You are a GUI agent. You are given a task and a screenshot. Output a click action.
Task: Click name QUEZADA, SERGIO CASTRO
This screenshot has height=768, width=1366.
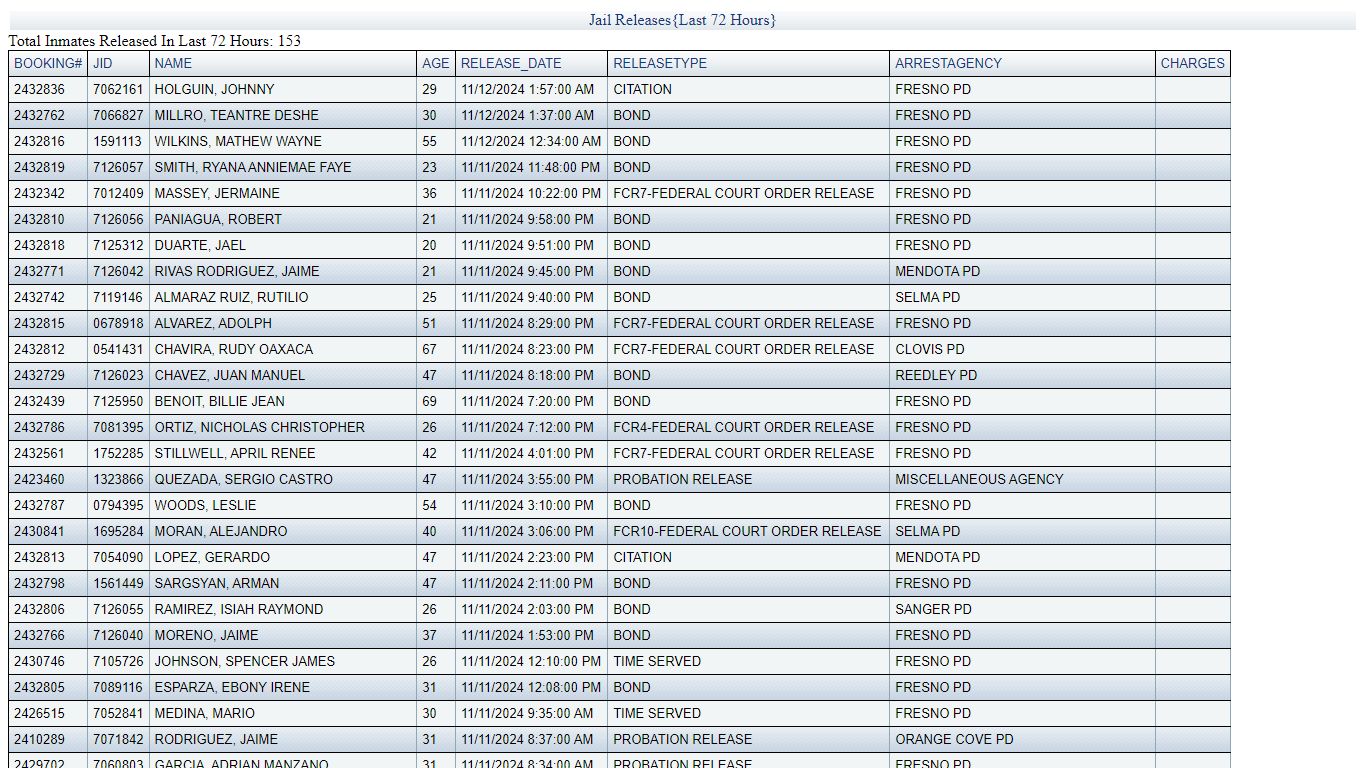pos(243,479)
